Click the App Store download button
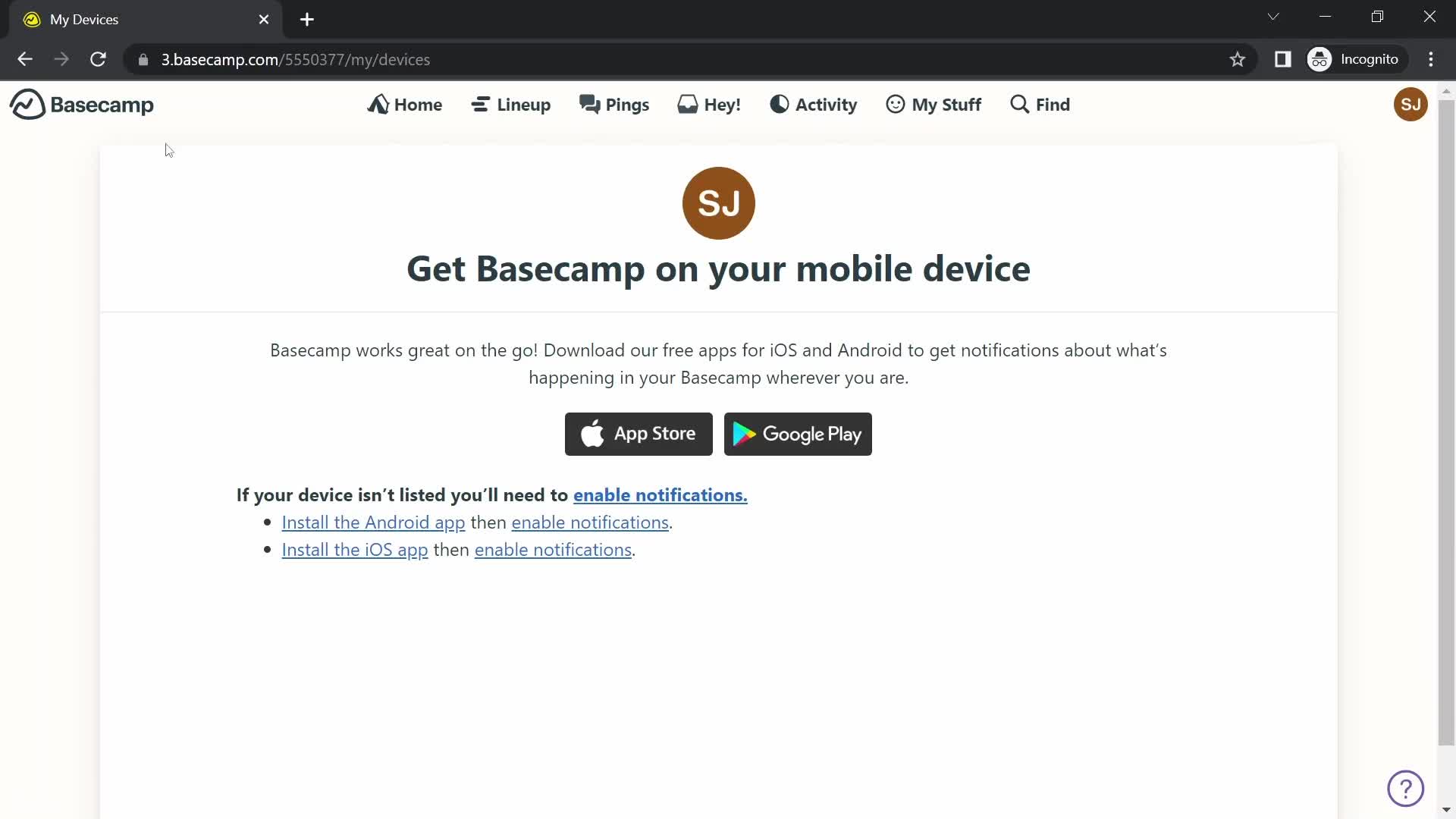Image resolution: width=1456 pixels, height=819 pixels. 639,433
